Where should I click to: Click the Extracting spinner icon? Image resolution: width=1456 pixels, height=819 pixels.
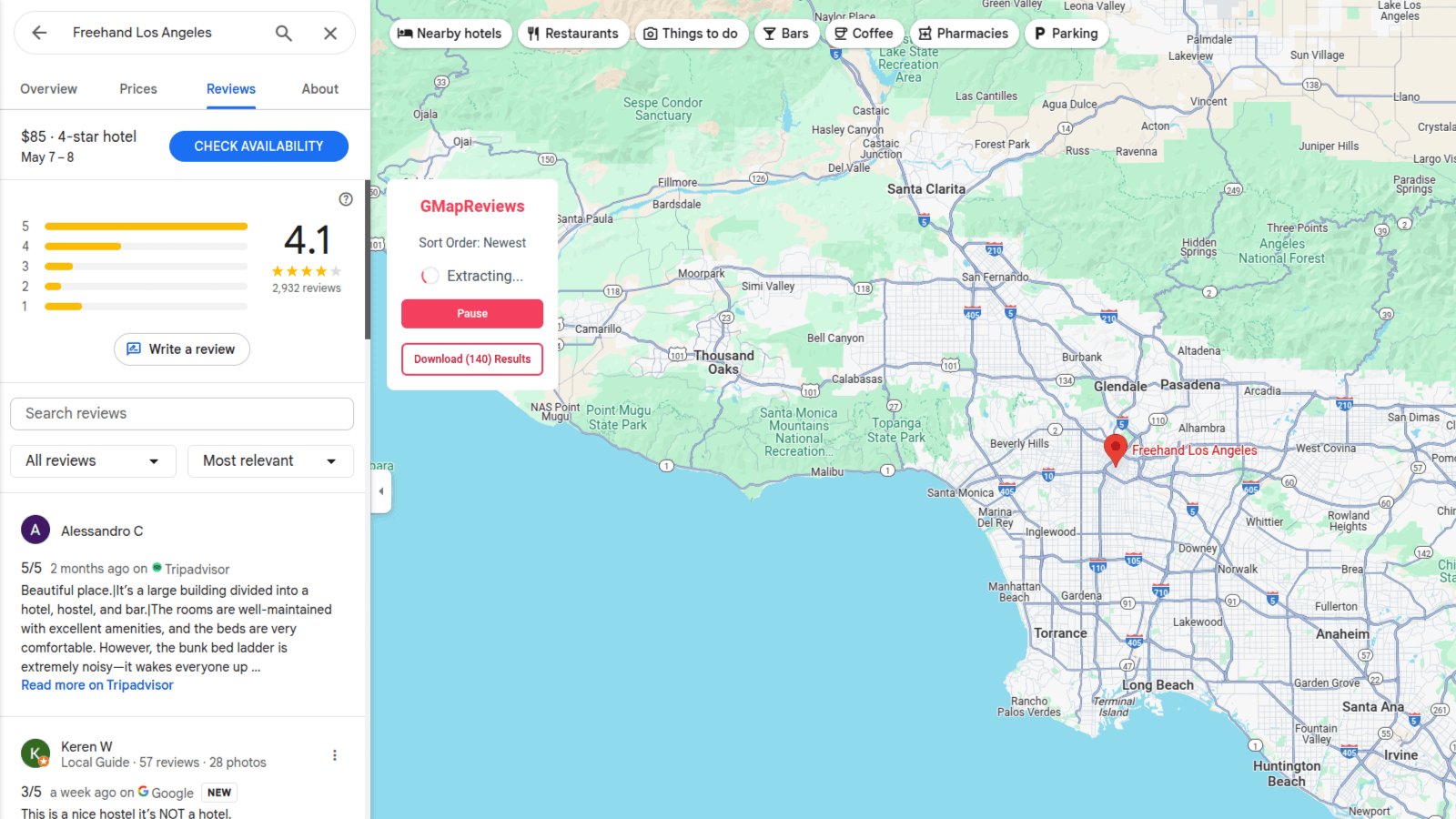tap(430, 276)
